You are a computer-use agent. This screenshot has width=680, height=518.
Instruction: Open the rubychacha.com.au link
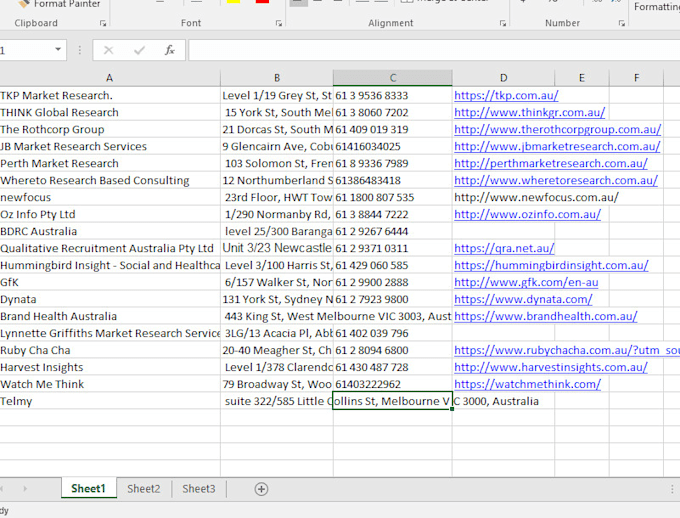click(x=567, y=350)
